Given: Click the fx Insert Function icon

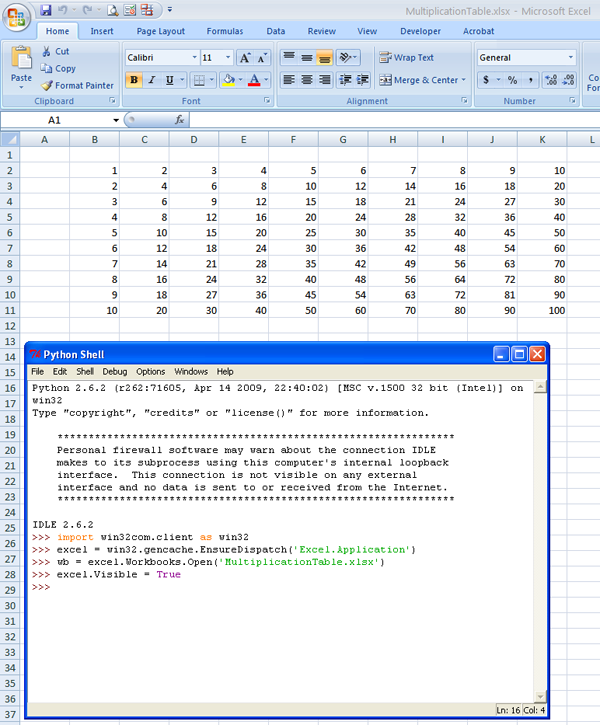Looking at the screenshot, I should (x=180, y=120).
